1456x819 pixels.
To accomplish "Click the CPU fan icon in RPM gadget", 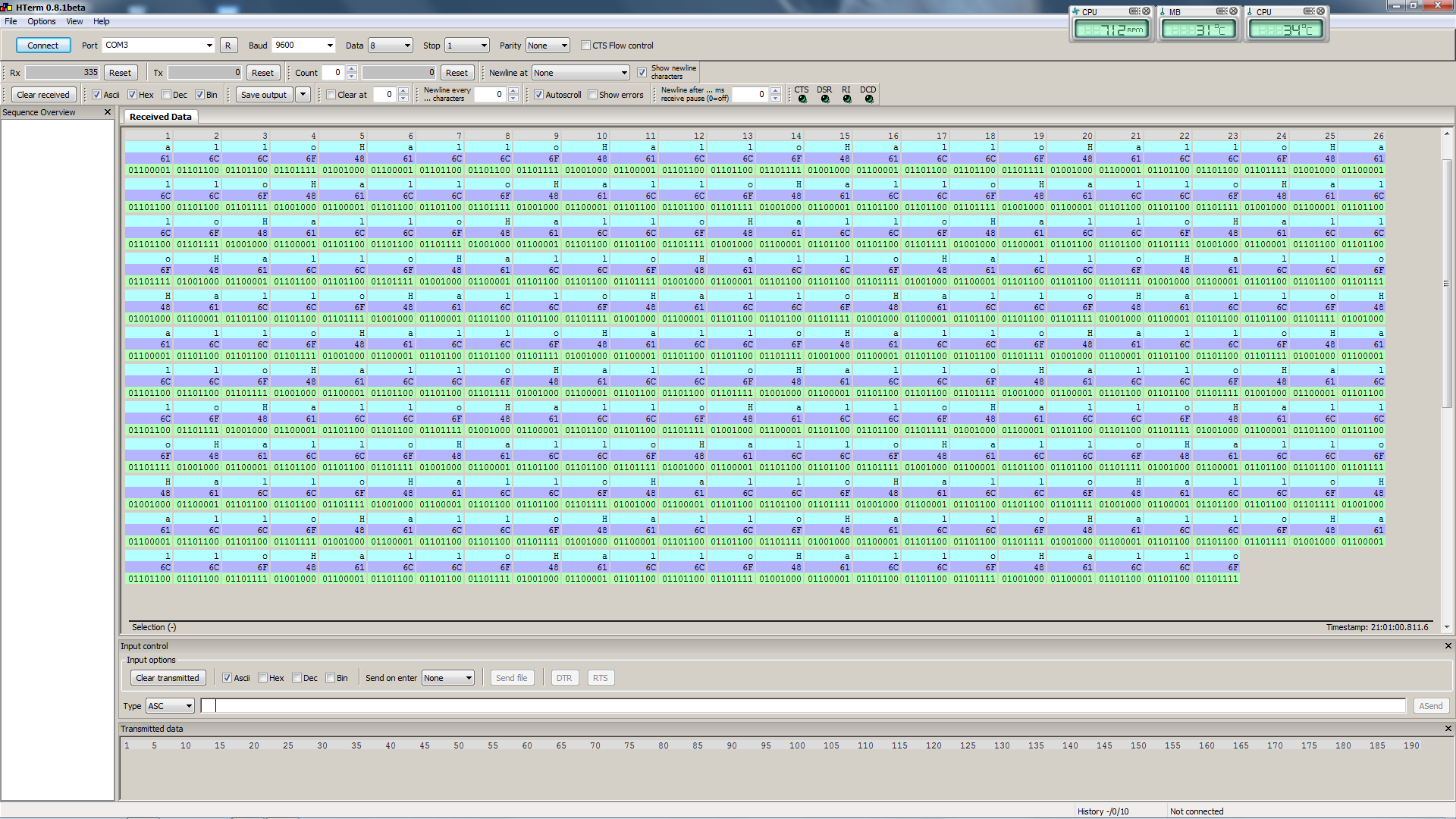I will (x=1075, y=11).
